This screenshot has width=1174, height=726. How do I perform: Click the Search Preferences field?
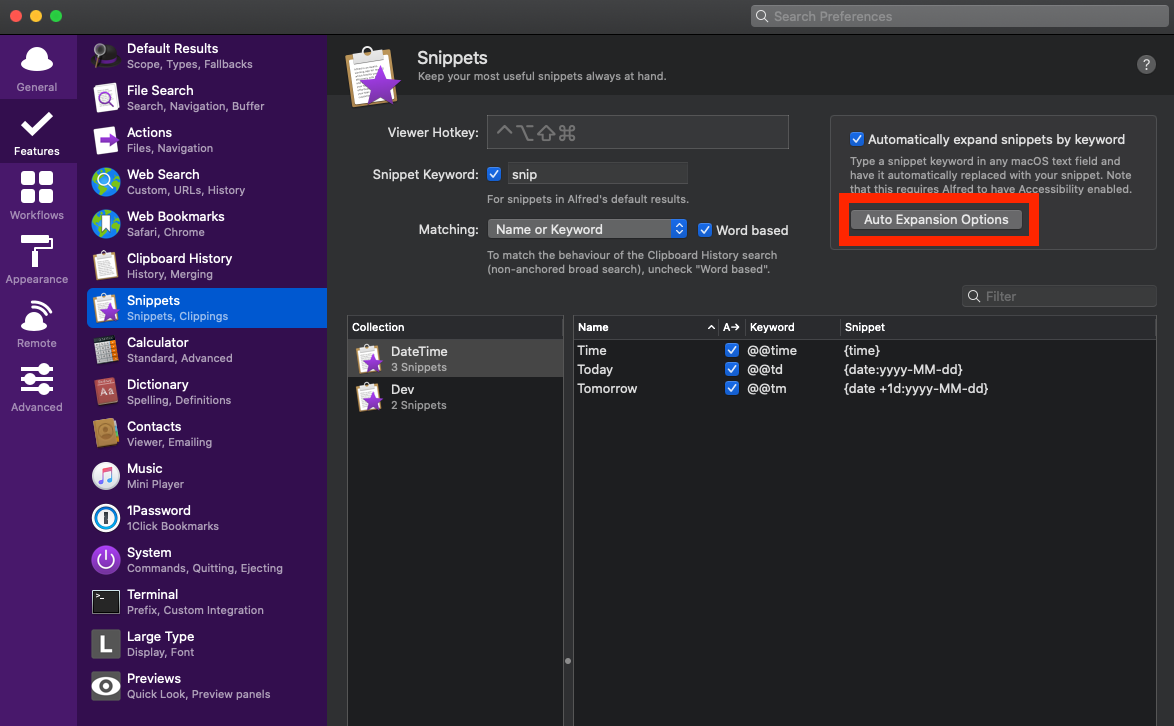960,16
